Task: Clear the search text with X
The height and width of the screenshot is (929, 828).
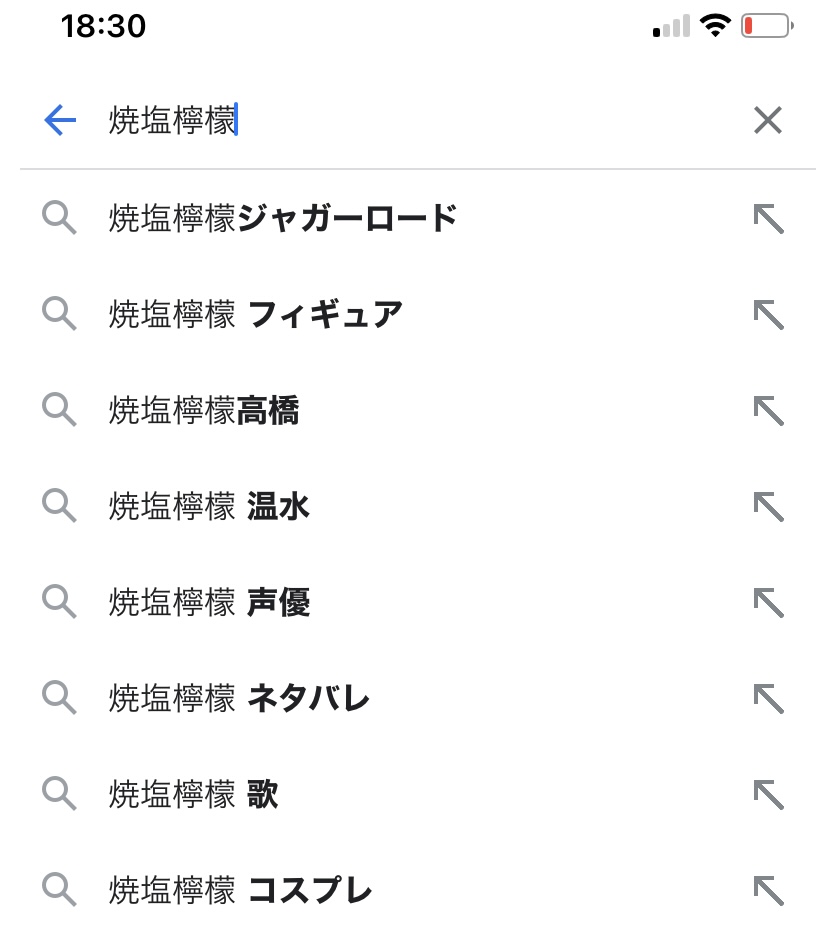Action: coord(767,121)
